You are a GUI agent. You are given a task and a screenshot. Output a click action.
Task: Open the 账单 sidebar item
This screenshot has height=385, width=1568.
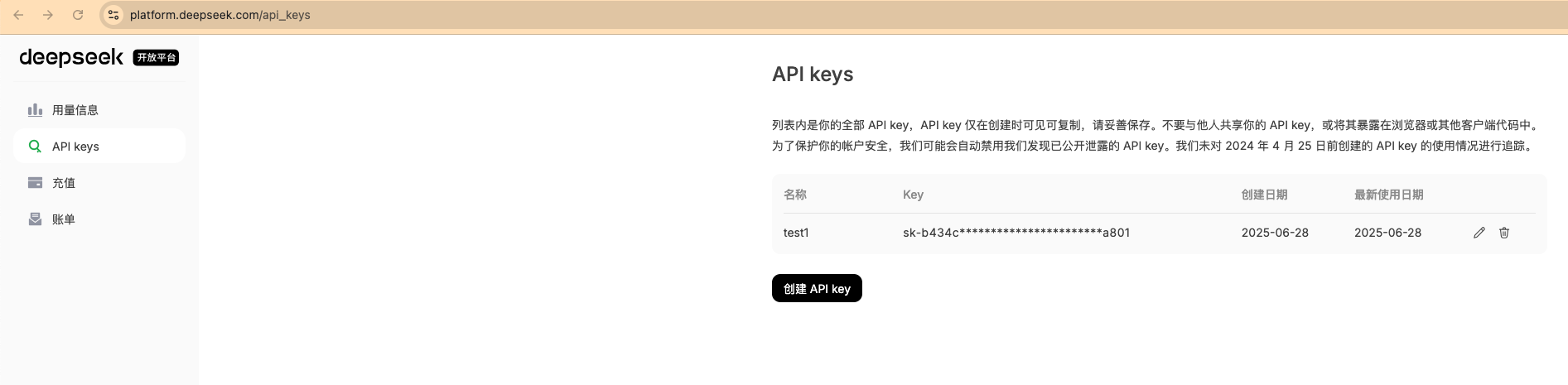pos(99,219)
